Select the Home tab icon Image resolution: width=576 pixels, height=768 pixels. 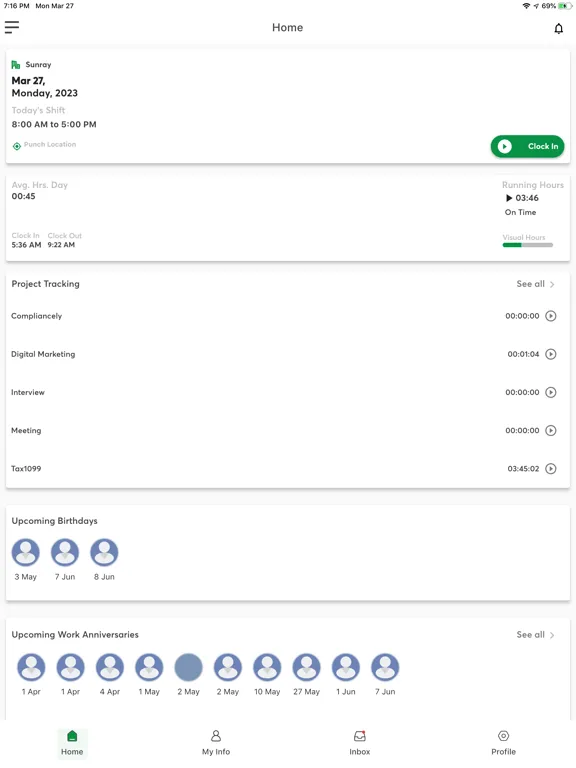tap(72, 736)
